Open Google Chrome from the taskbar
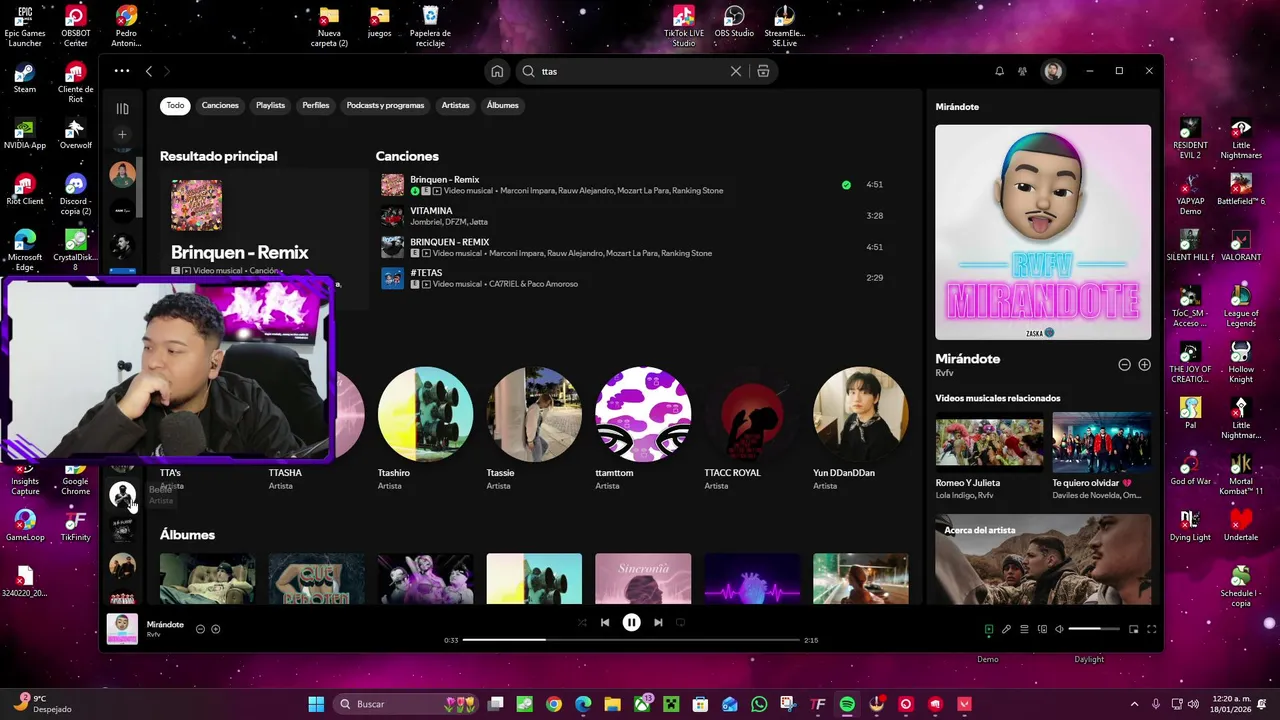1280x720 pixels. [x=554, y=704]
